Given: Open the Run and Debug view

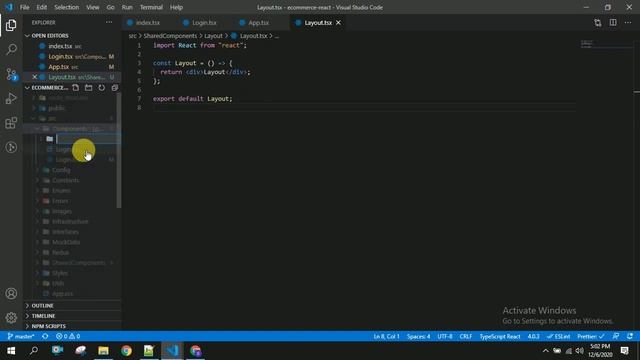Looking at the screenshot, I should pyautogui.click(x=11, y=98).
